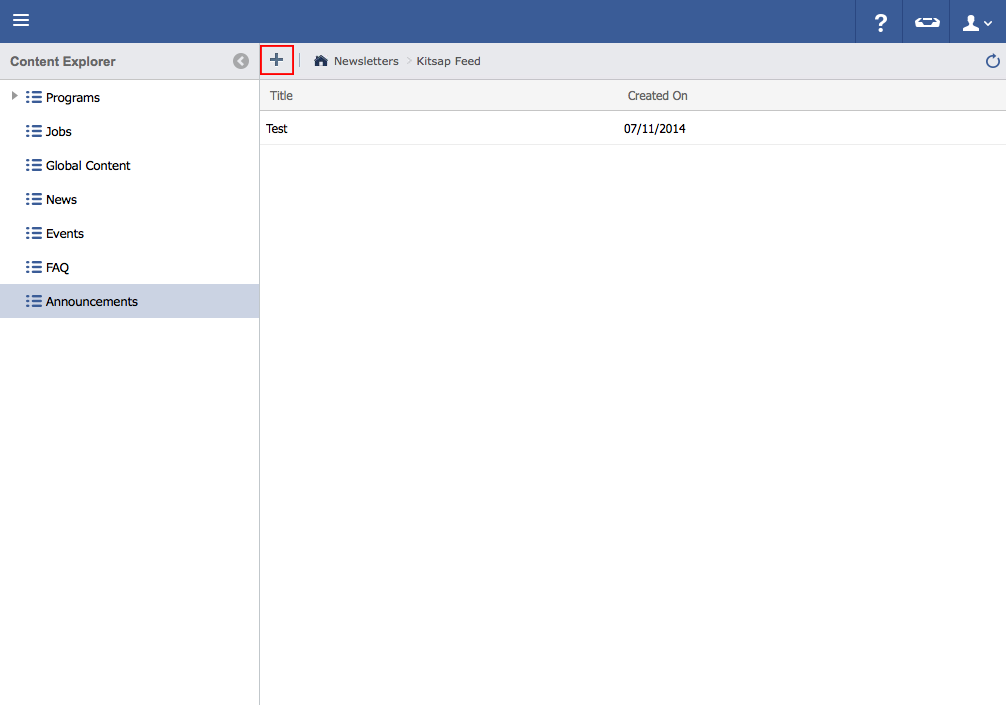1006x705 pixels.
Task: Select News in the sidebar
Action: point(61,200)
